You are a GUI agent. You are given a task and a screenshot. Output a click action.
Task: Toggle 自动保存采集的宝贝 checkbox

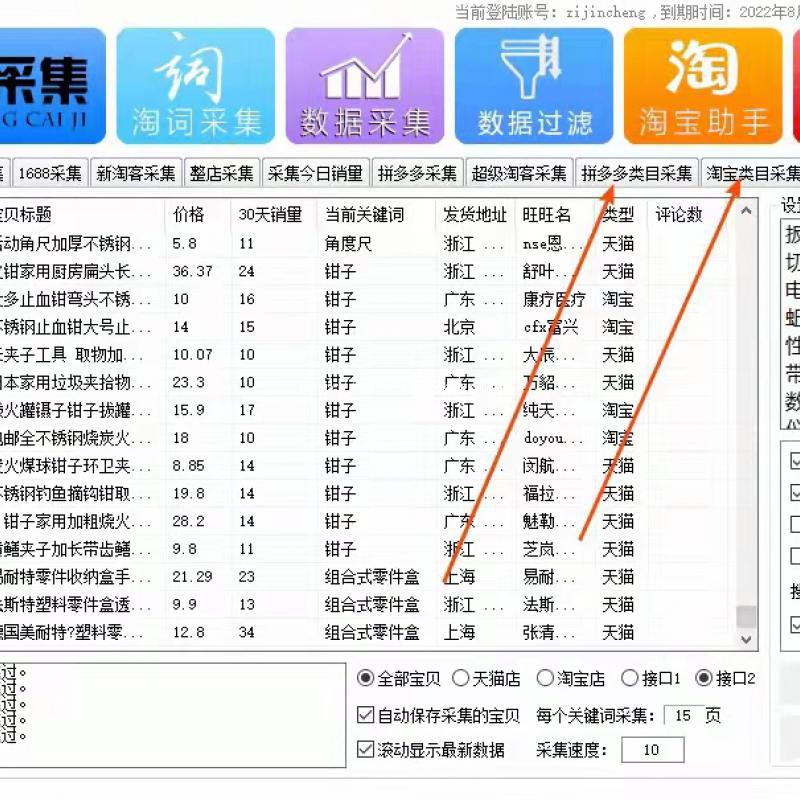pos(365,715)
